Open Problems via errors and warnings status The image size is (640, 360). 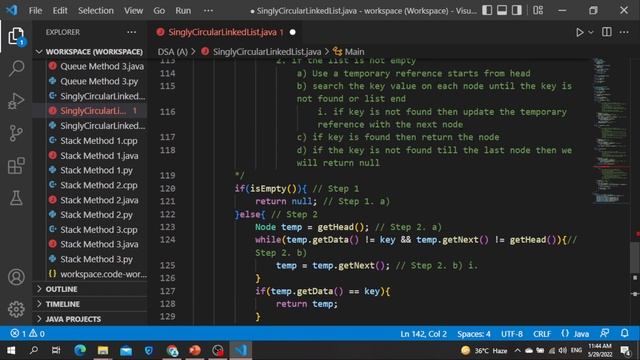point(27,334)
